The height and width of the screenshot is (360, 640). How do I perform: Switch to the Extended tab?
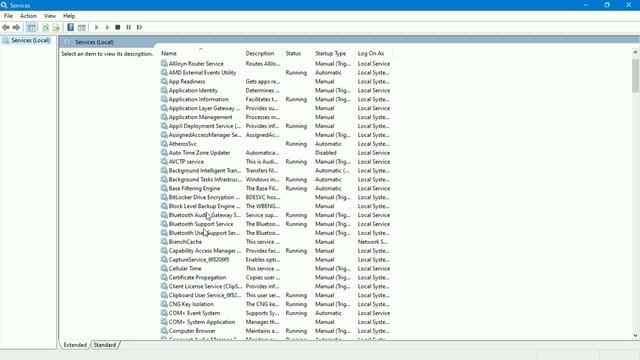tap(75, 345)
